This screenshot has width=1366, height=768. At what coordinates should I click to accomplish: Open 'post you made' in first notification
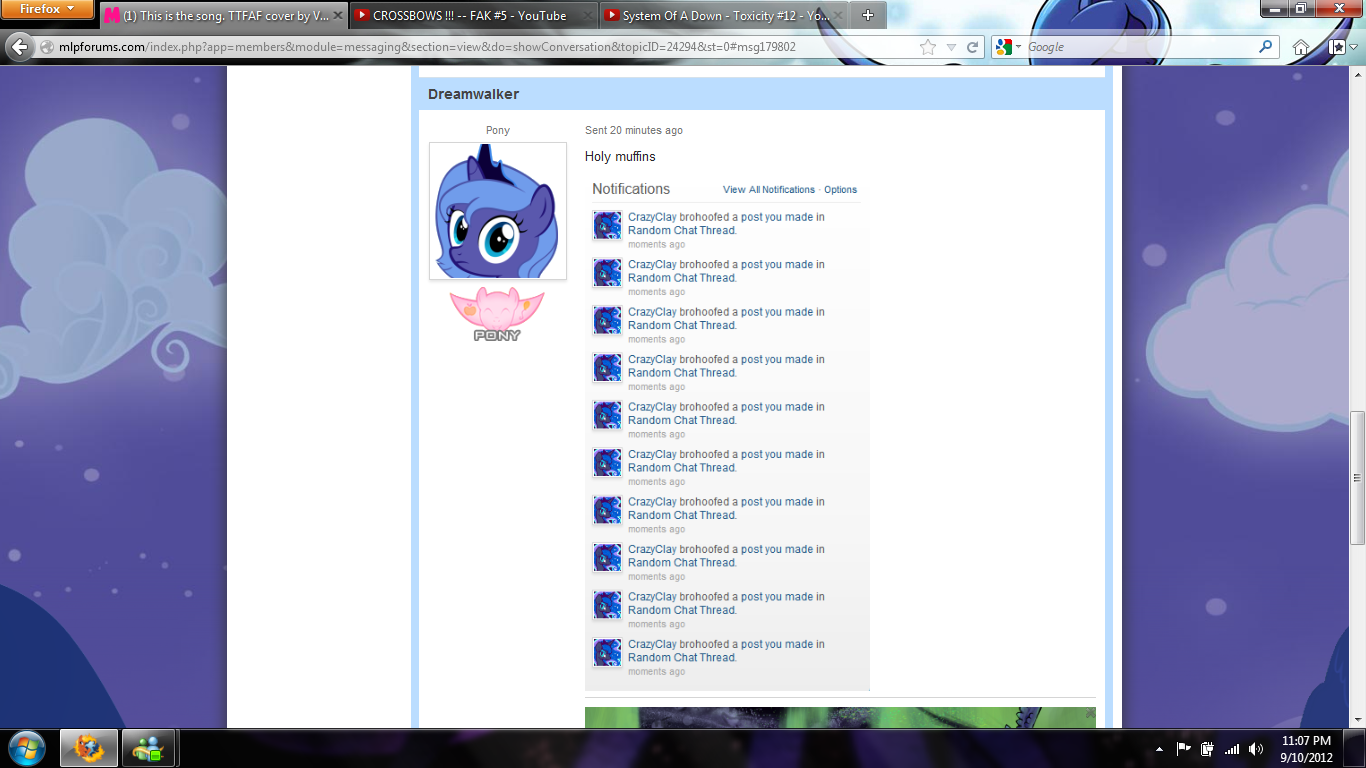coord(777,217)
